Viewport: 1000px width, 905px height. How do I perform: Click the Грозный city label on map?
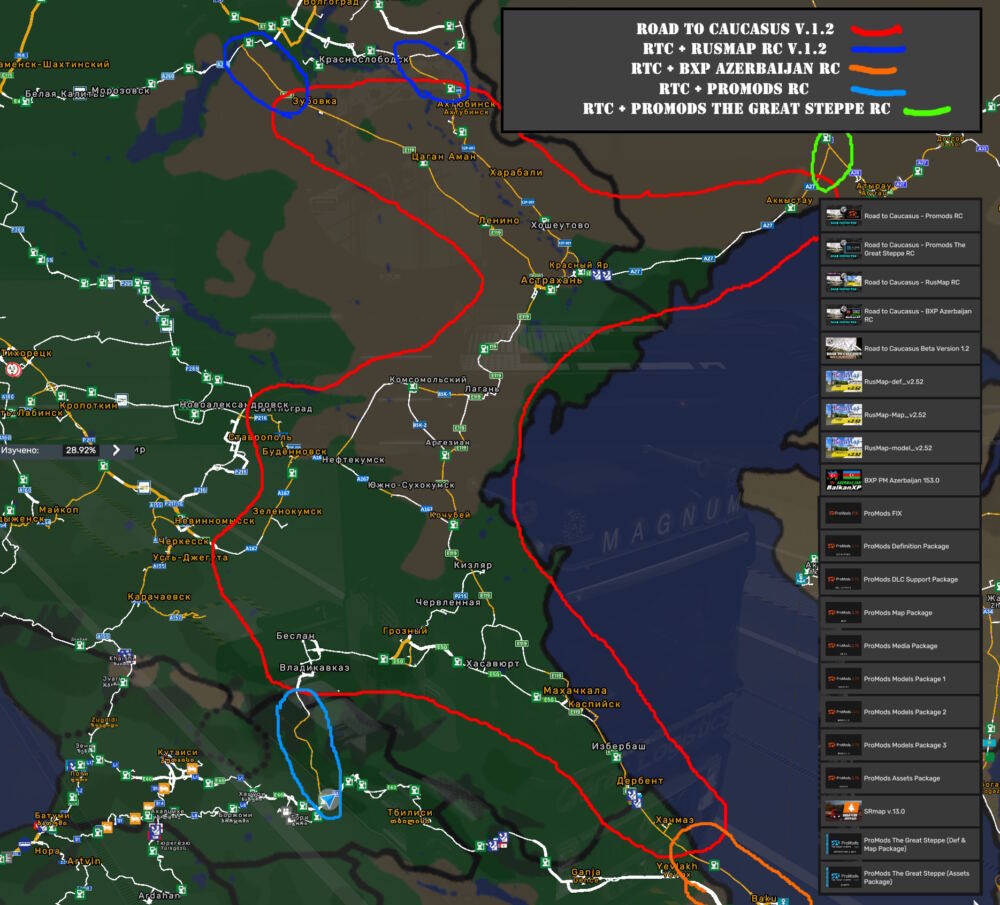405,631
